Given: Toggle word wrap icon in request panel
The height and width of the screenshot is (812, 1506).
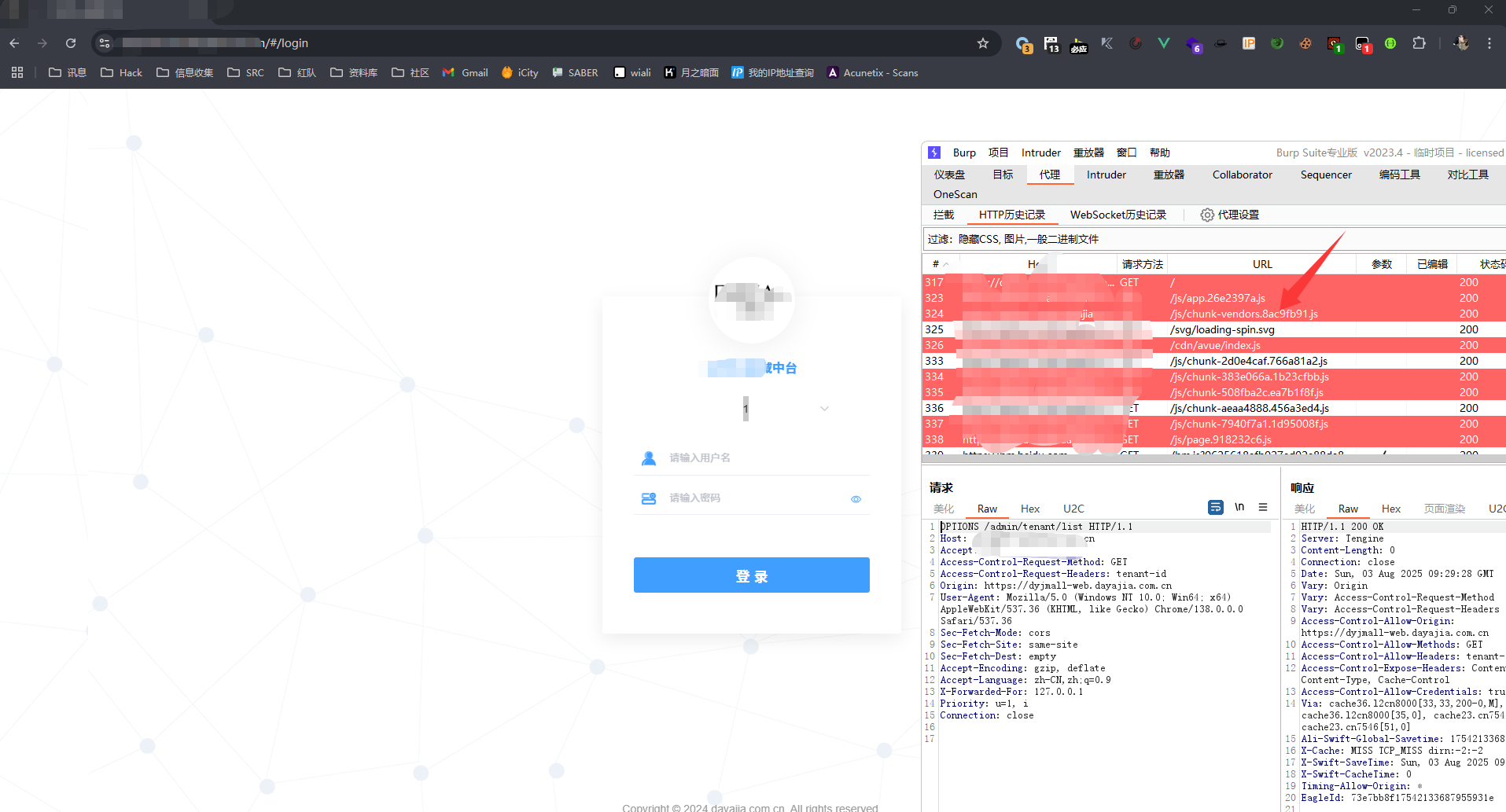Looking at the screenshot, I should [x=1216, y=507].
